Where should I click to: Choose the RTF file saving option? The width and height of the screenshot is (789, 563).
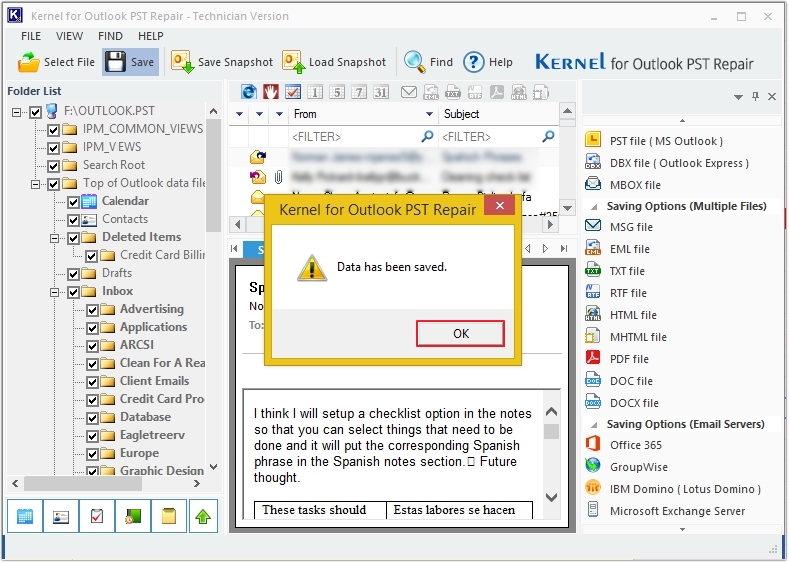(x=628, y=293)
